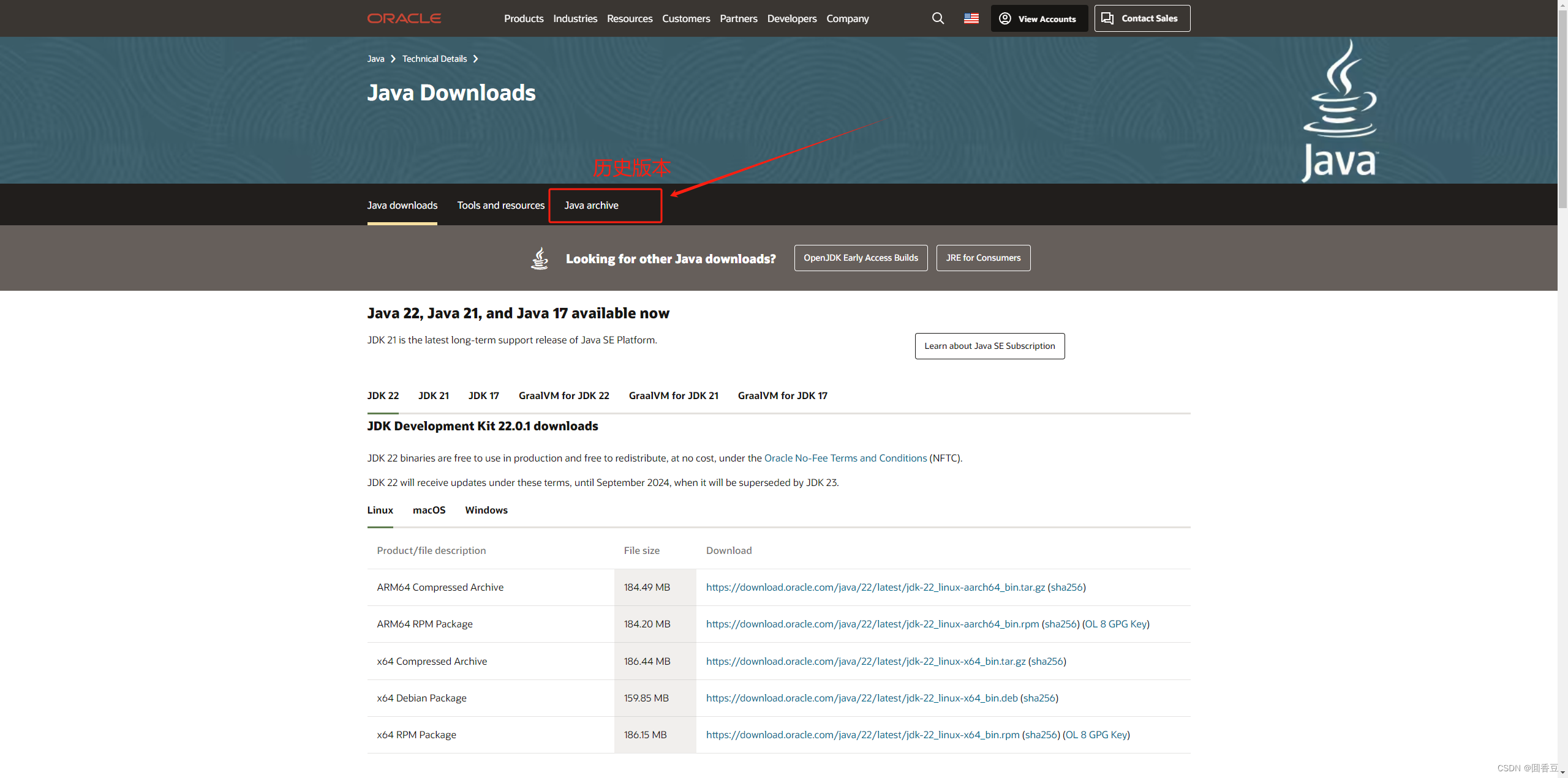Open the Oracle No-Fee Terms and Conditions link

click(x=845, y=458)
